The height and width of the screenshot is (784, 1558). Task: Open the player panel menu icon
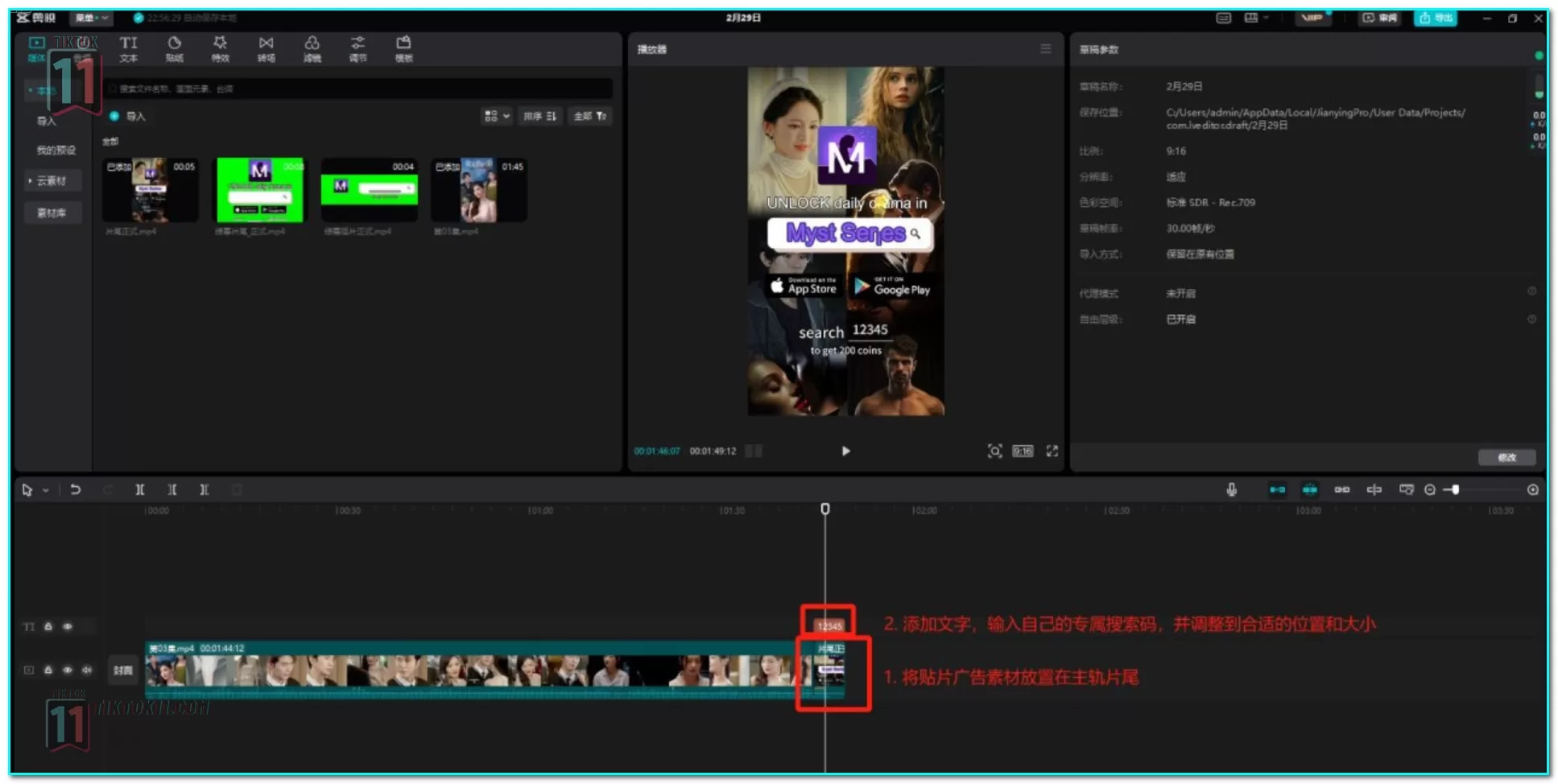(x=1045, y=49)
